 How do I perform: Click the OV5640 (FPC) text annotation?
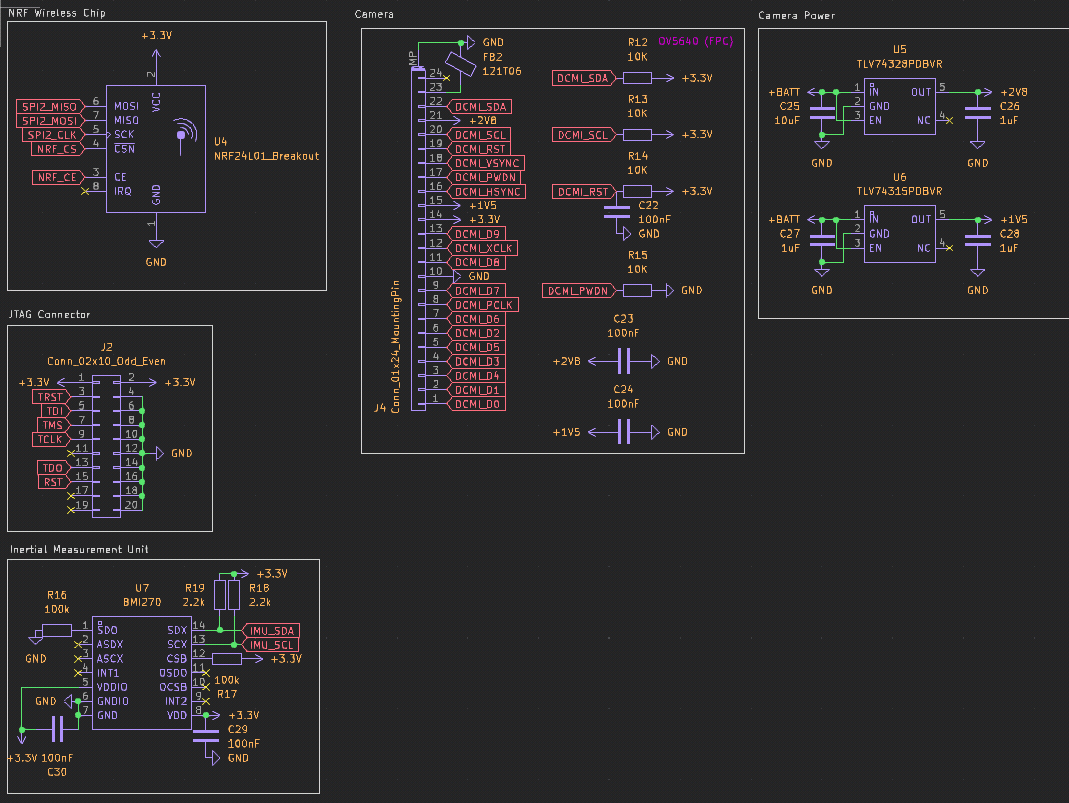[x=697, y=42]
